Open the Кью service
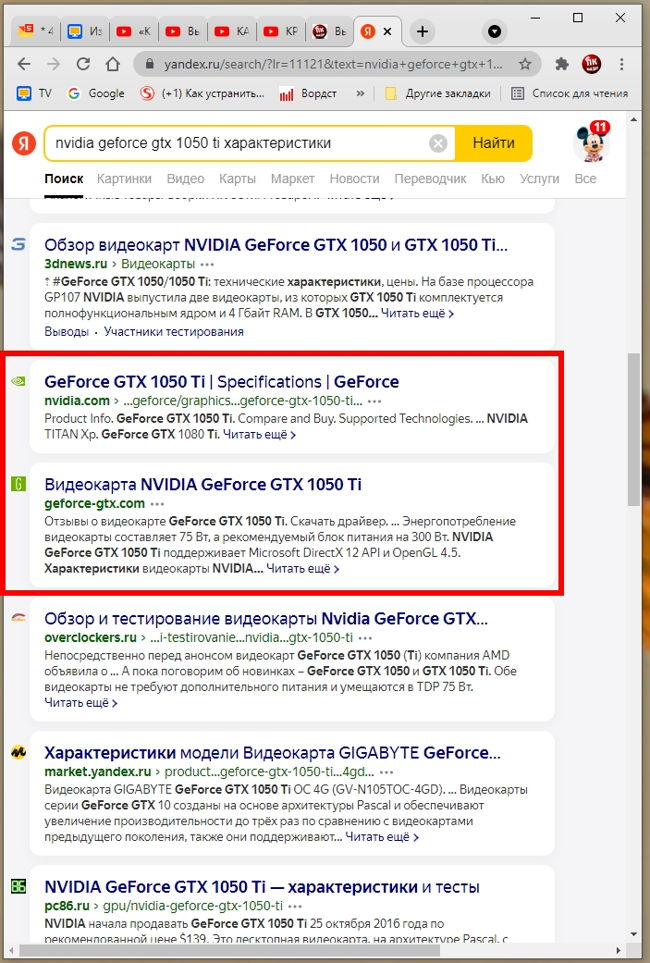Viewport: 650px width, 963px height. (493, 179)
